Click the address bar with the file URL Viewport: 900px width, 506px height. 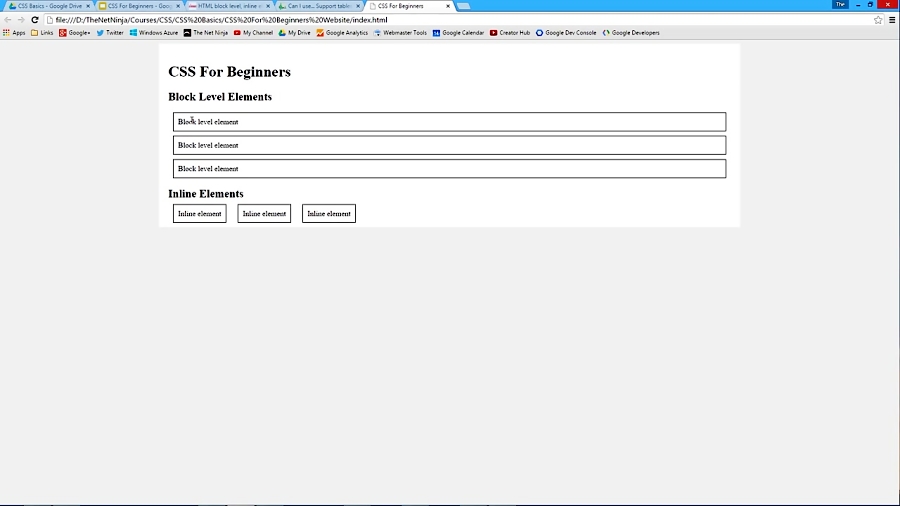[459, 20]
